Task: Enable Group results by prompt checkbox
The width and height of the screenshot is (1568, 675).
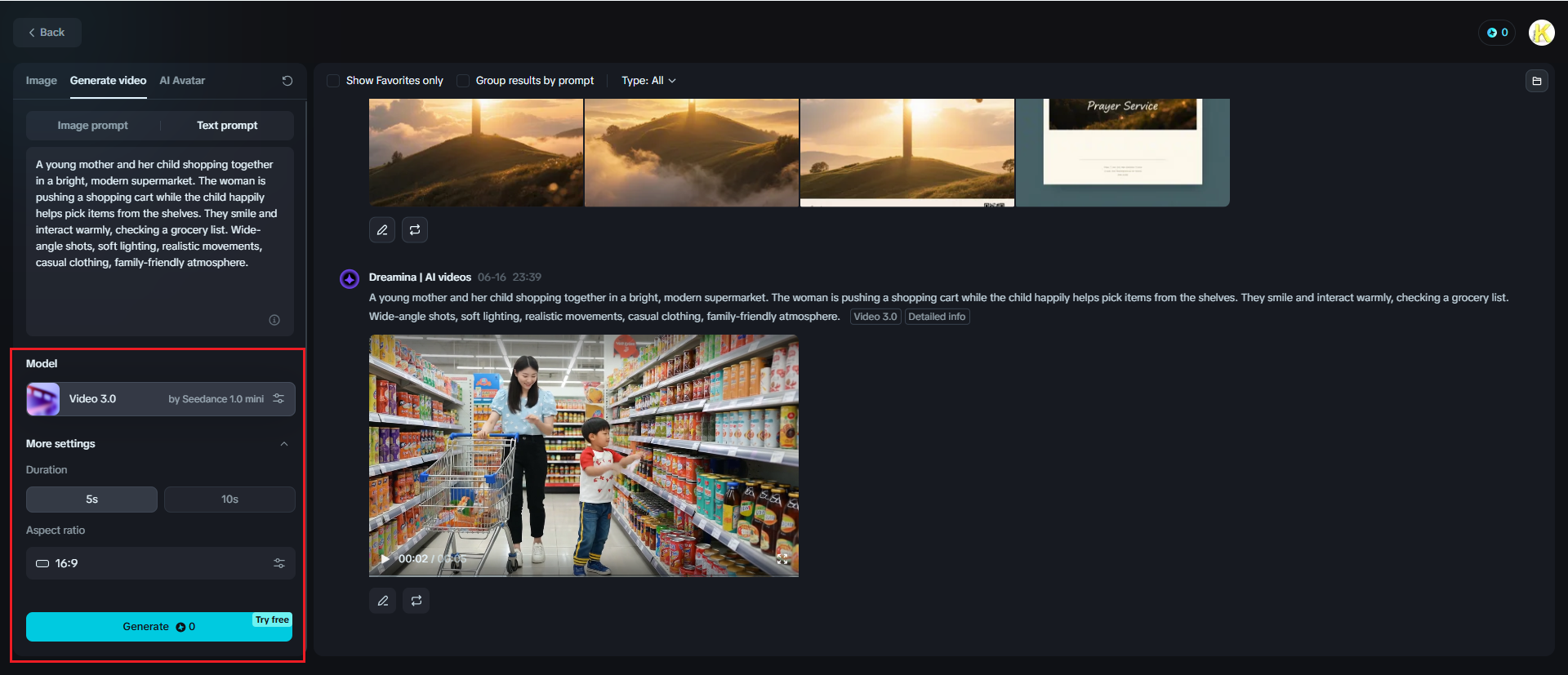Action: 463,81
